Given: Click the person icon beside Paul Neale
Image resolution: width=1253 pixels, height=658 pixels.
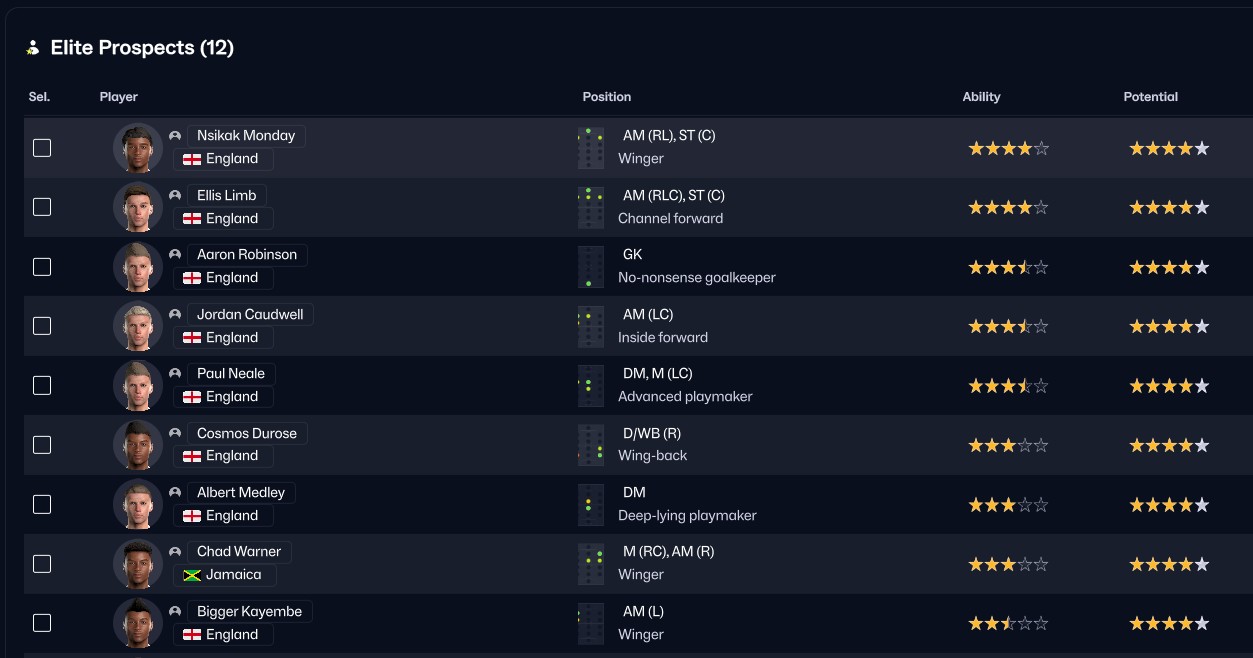Looking at the screenshot, I should point(175,373).
